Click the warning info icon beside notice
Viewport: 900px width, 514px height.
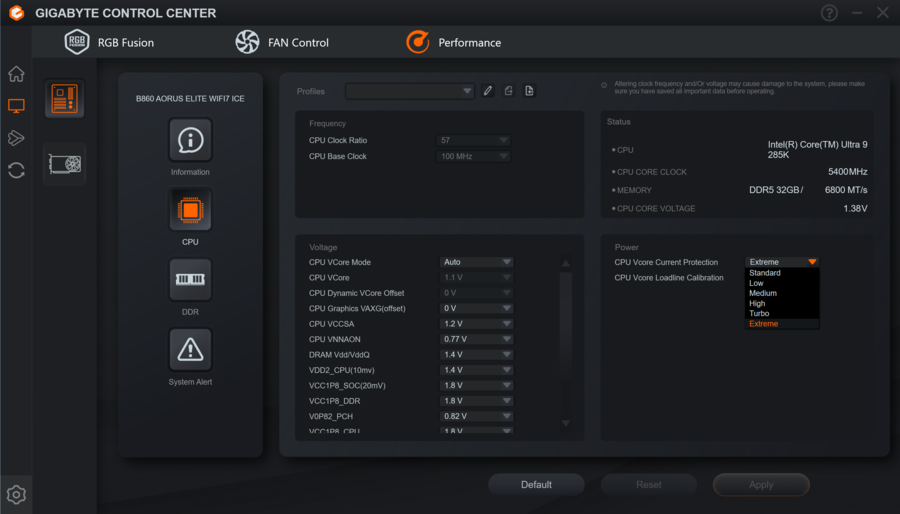coord(604,85)
